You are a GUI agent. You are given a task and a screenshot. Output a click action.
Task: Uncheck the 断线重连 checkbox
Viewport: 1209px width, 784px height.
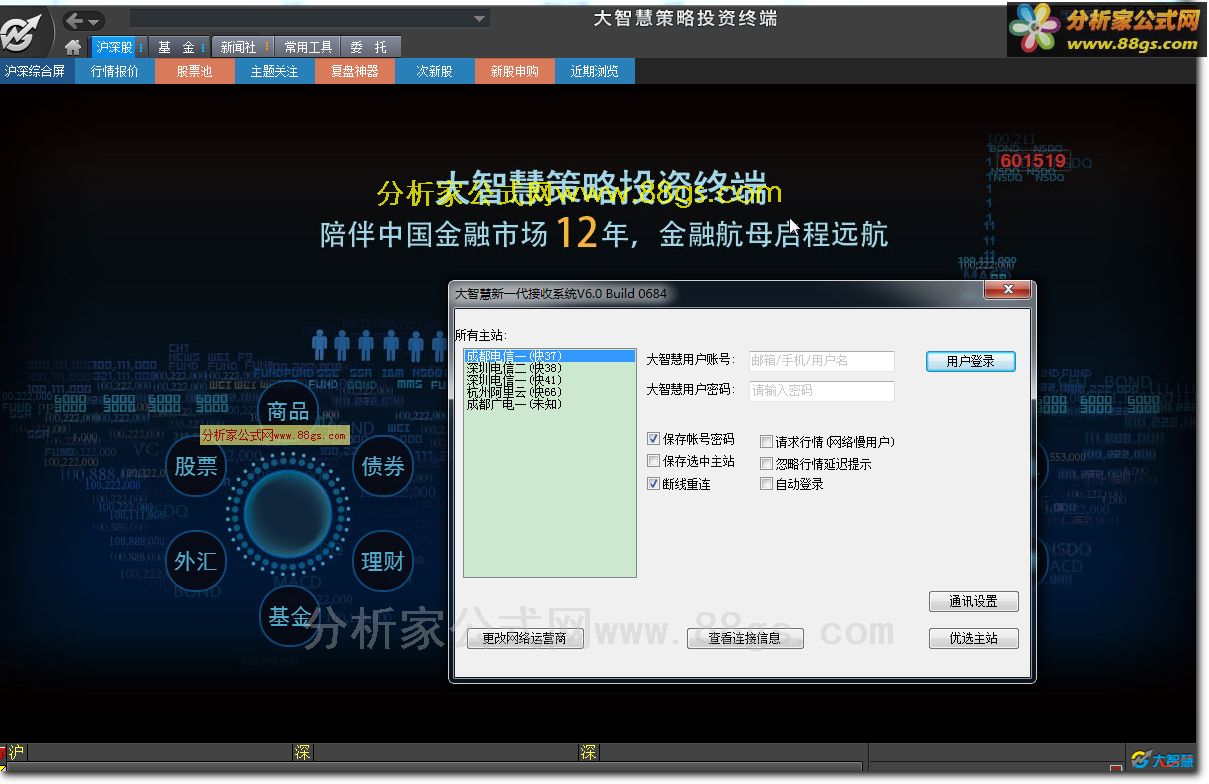pos(653,484)
